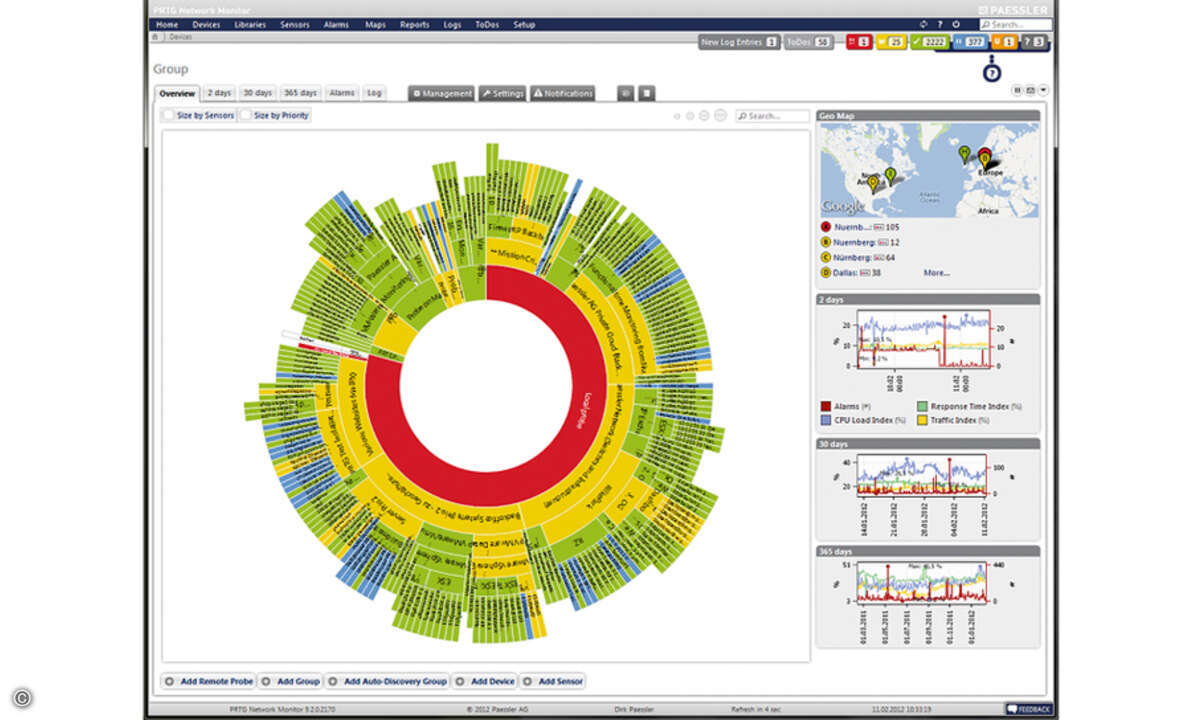
Task: Click the More... link under Geo Map
Action: 937,272
